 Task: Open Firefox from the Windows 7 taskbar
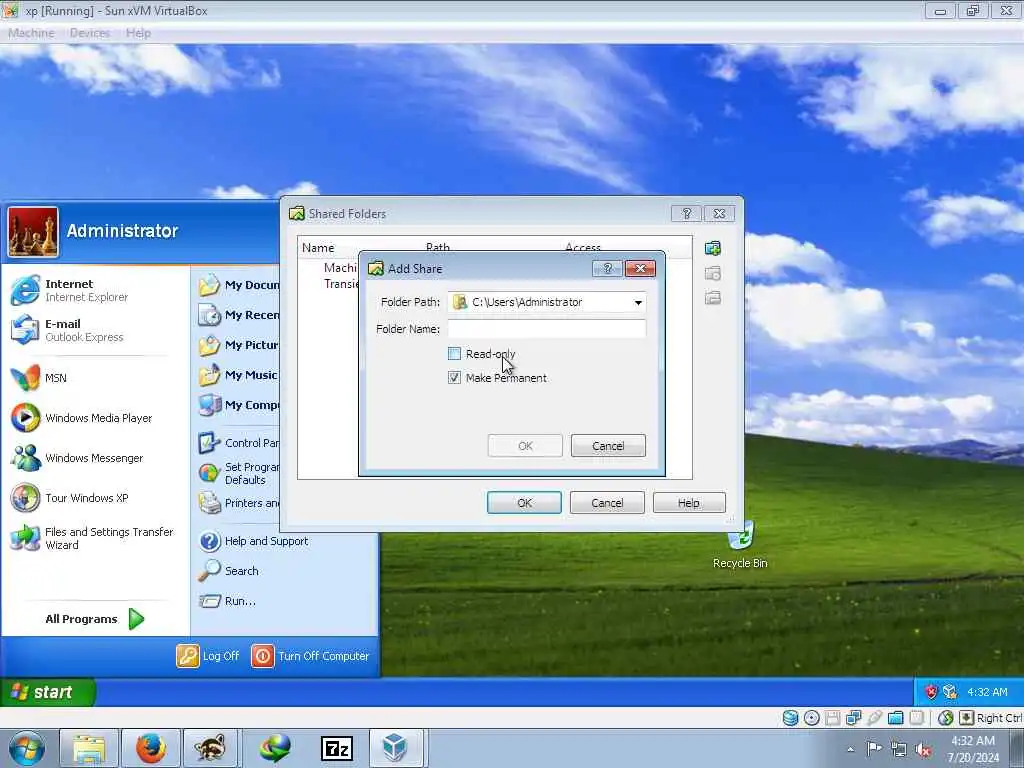click(x=151, y=748)
